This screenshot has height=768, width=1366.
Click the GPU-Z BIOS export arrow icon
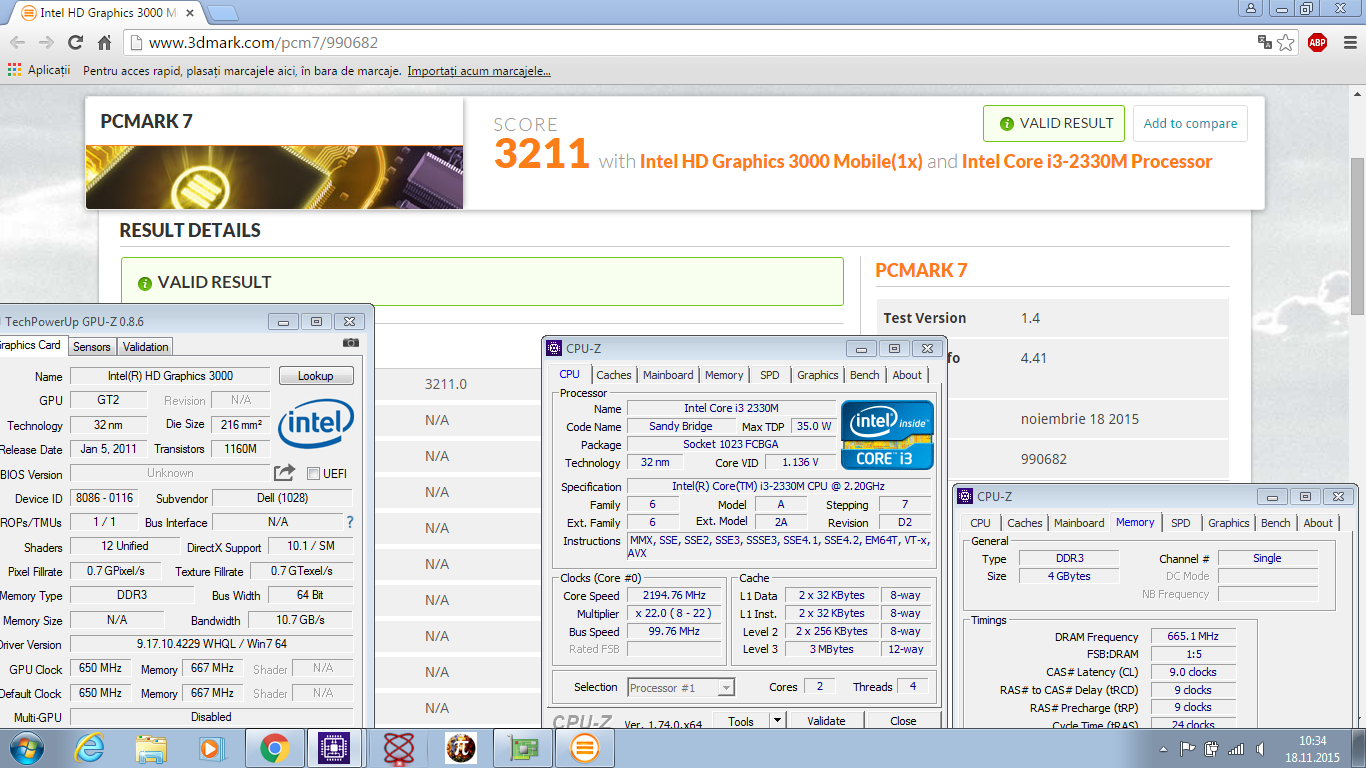(x=285, y=473)
